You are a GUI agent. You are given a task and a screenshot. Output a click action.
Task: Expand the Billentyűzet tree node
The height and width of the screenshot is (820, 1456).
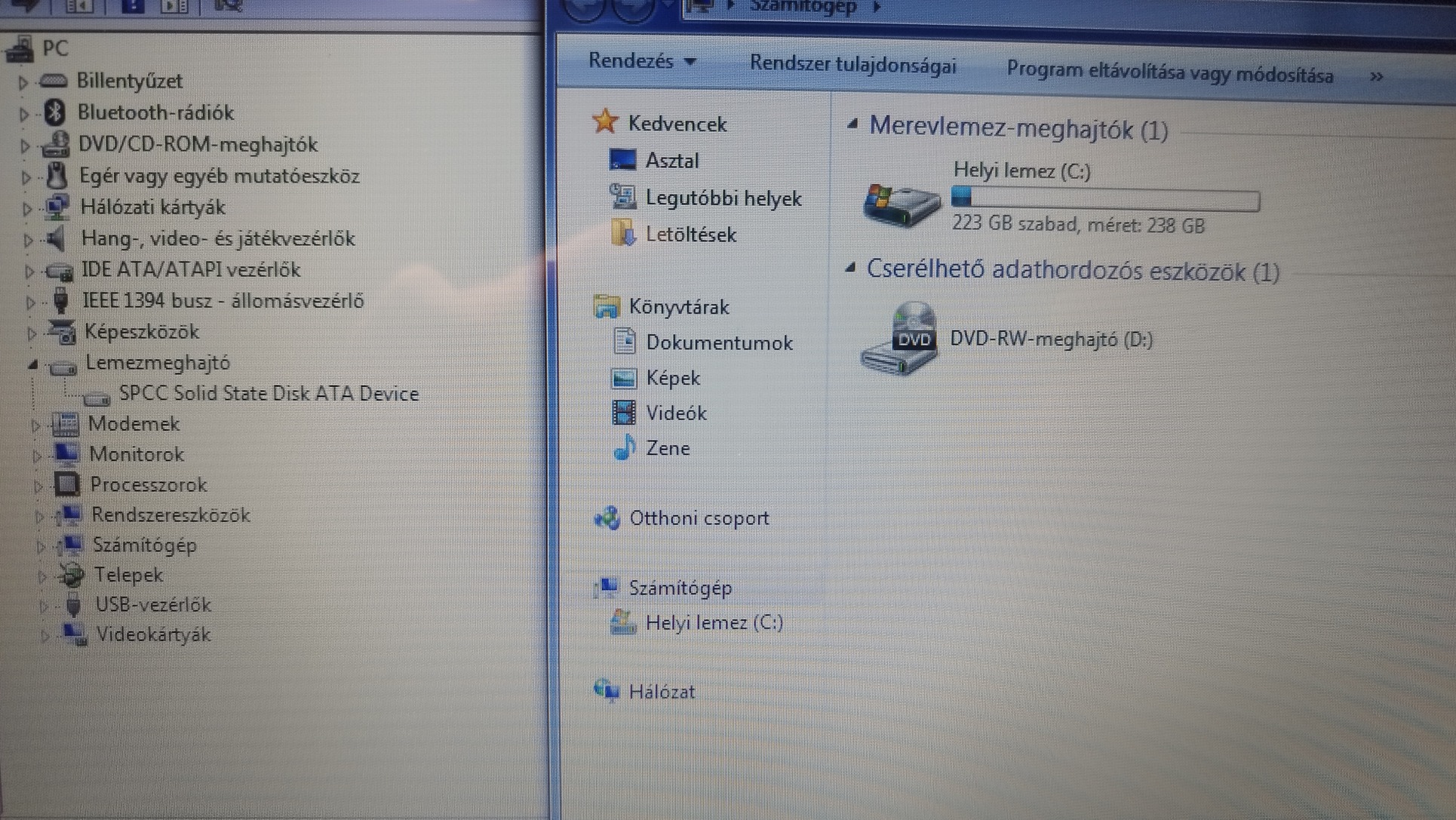pos(23,81)
